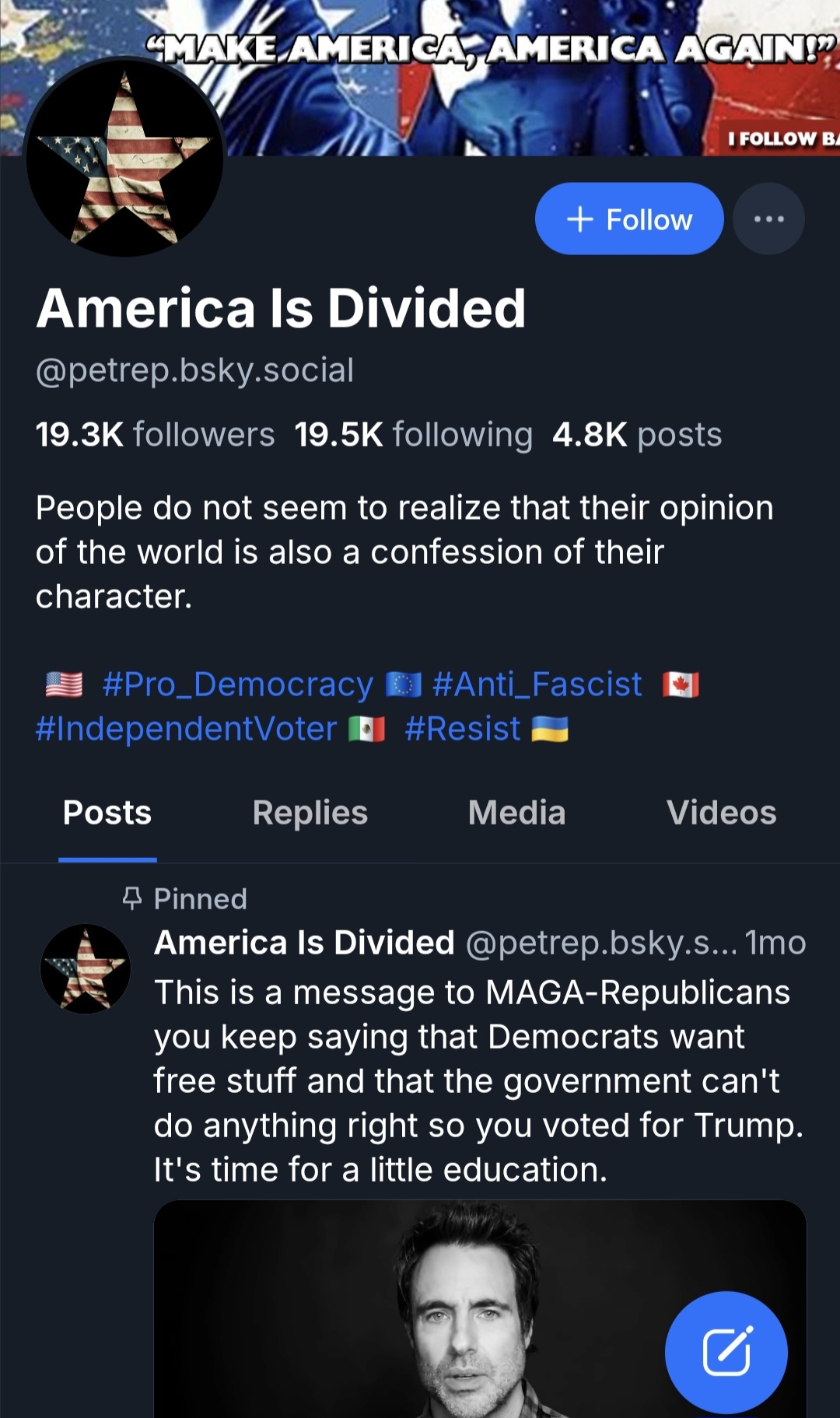Open the #IndependentVoter hashtag
The height and width of the screenshot is (1418, 840).
point(187,729)
